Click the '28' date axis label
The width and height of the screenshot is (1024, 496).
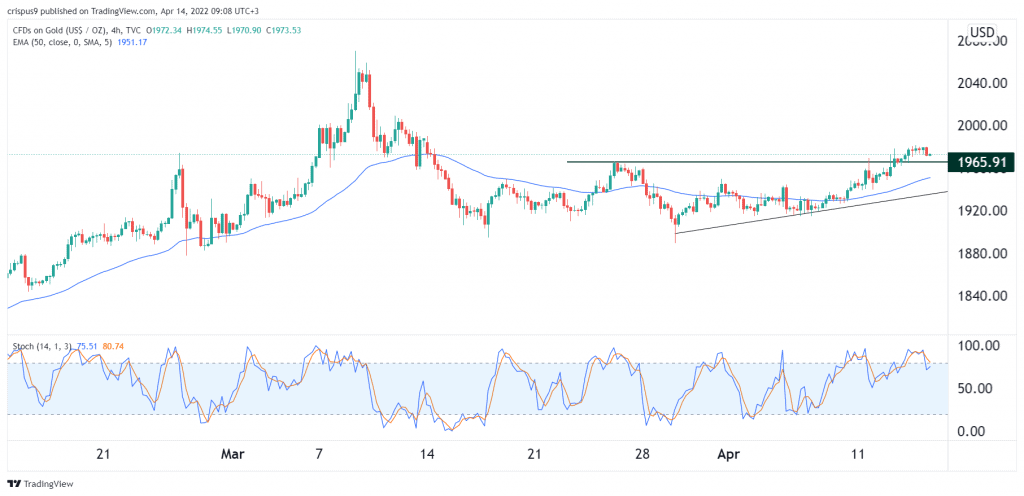tap(642, 454)
